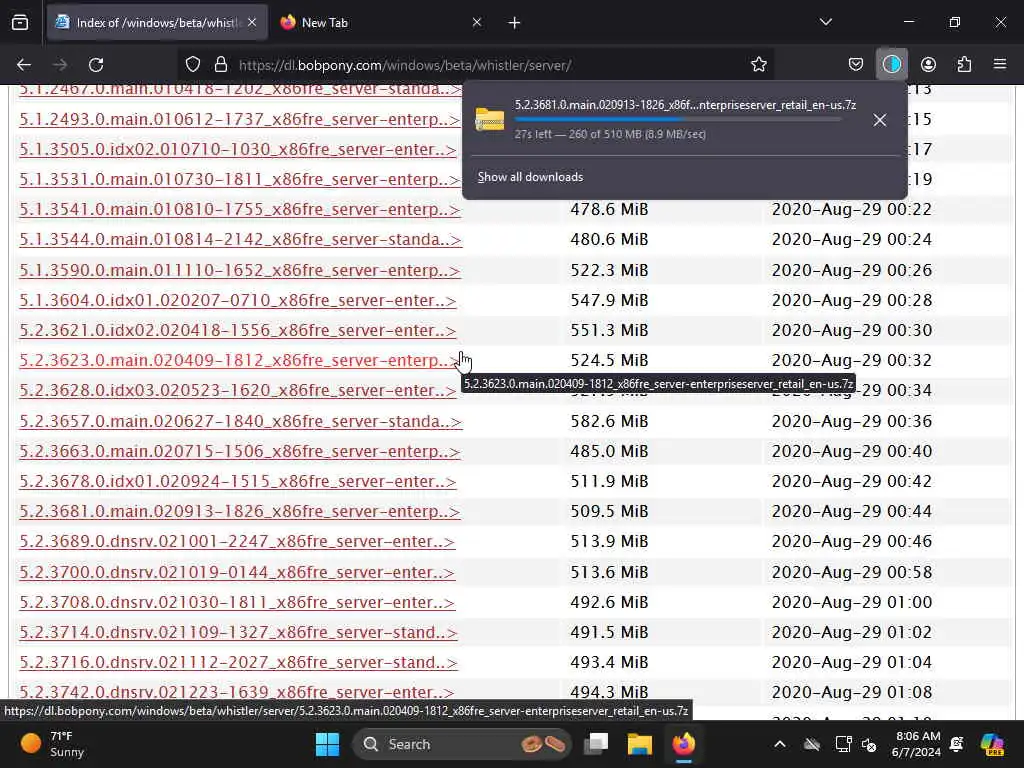Download 5.1.3541.0.main.010810-1755 file
This screenshot has height=768, width=1024.
point(240,210)
